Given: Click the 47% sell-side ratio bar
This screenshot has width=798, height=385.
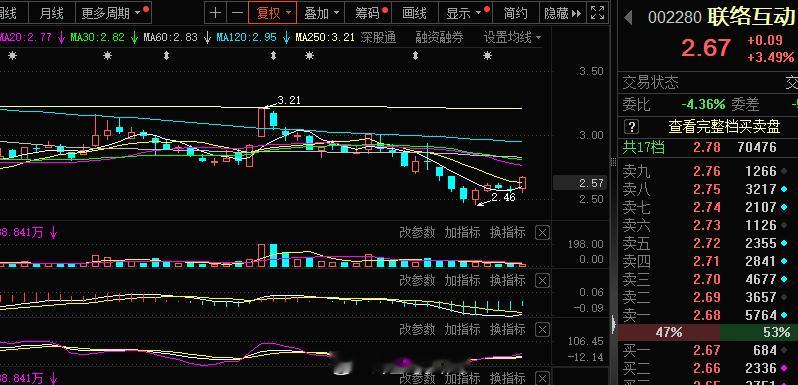Looking at the screenshot, I should click(x=669, y=333).
